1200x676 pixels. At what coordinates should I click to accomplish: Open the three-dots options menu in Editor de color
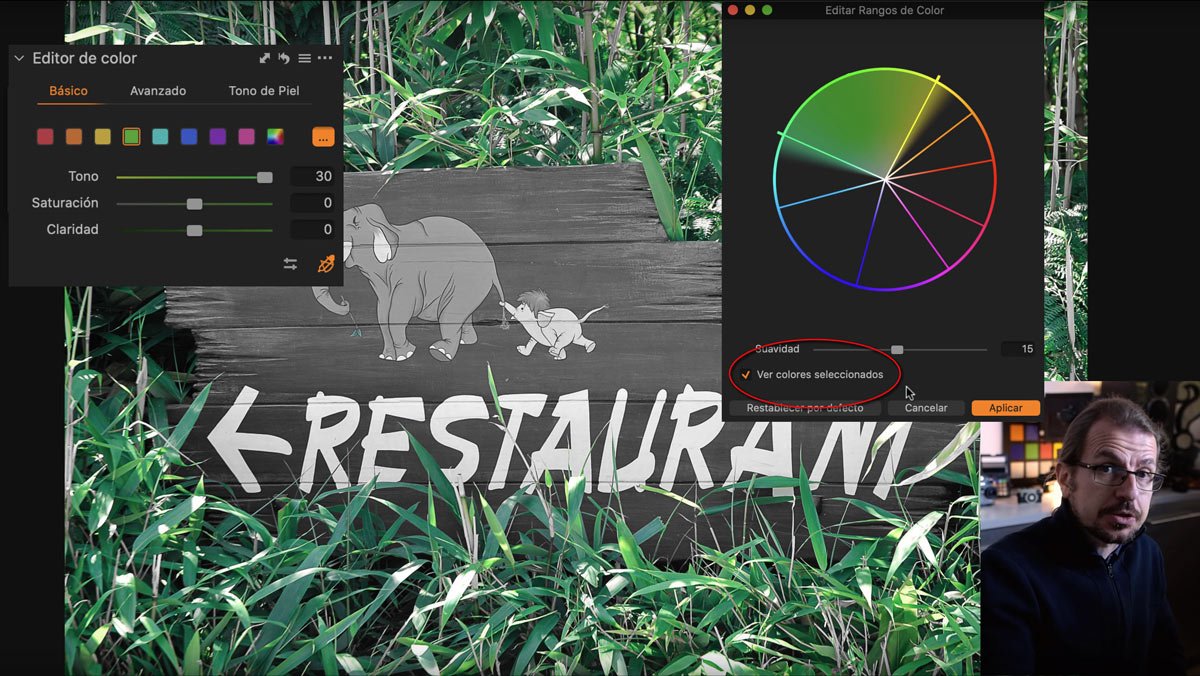coord(325,59)
